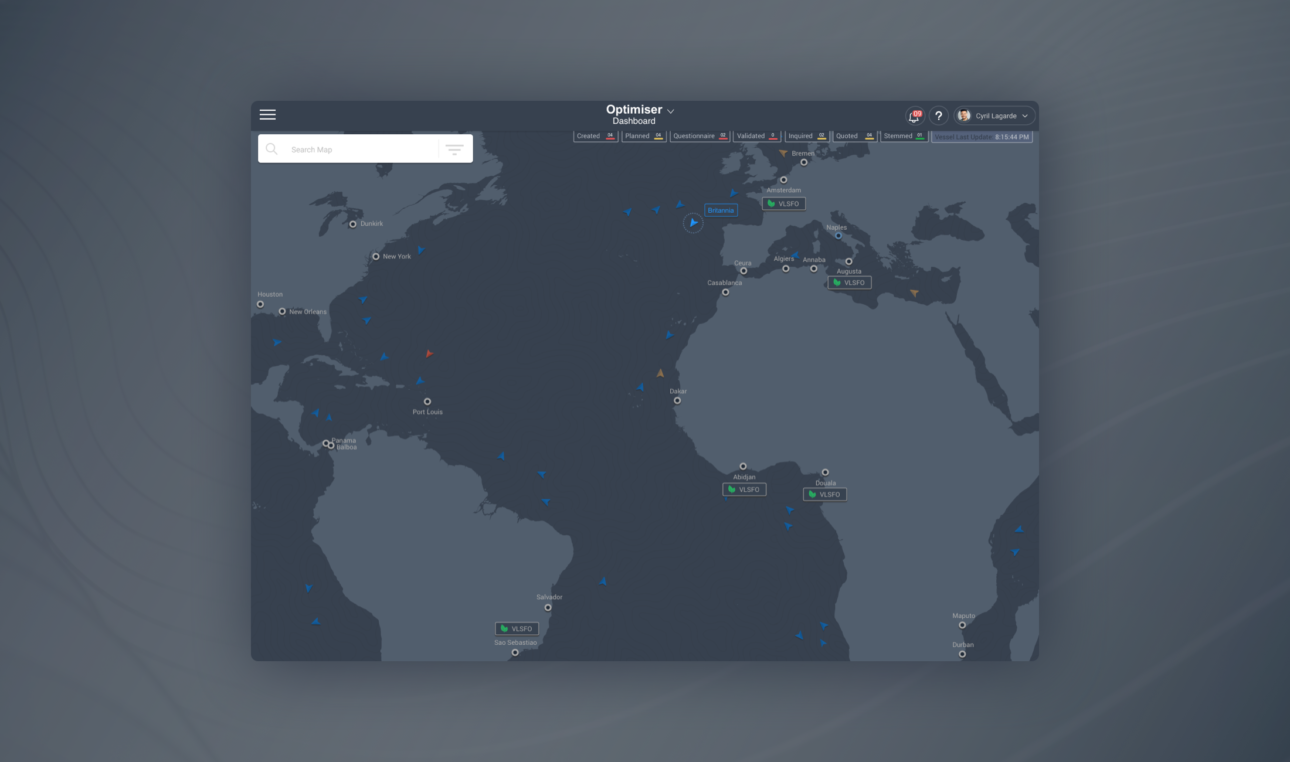This screenshot has width=1290, height=762.
Task: Open the help question mark
Action: coord(938,116)
